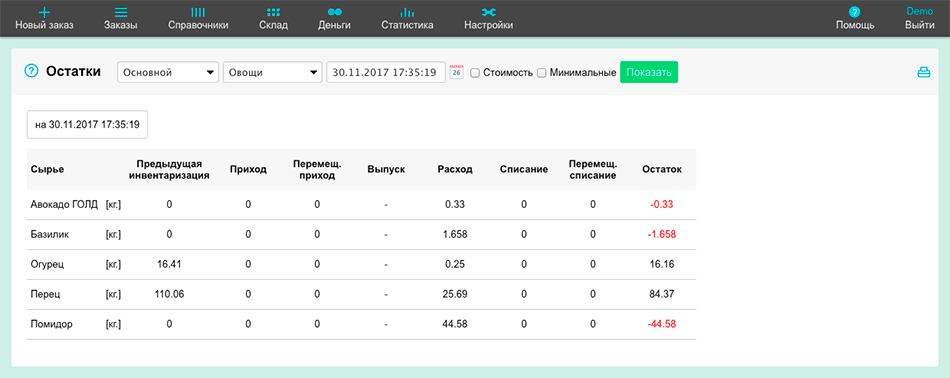Expand the Основной warehouse dropdown
Screen dimensions: 950x378
click(168, 72)
